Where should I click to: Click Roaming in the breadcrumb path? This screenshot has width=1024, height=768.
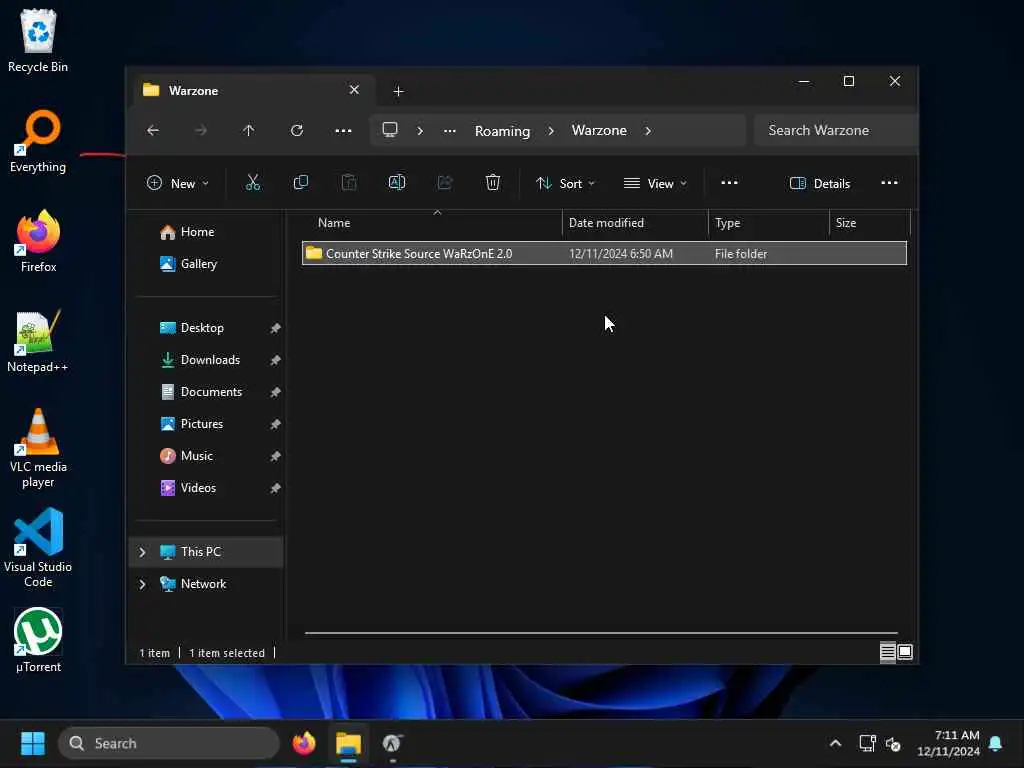[502, 131]
